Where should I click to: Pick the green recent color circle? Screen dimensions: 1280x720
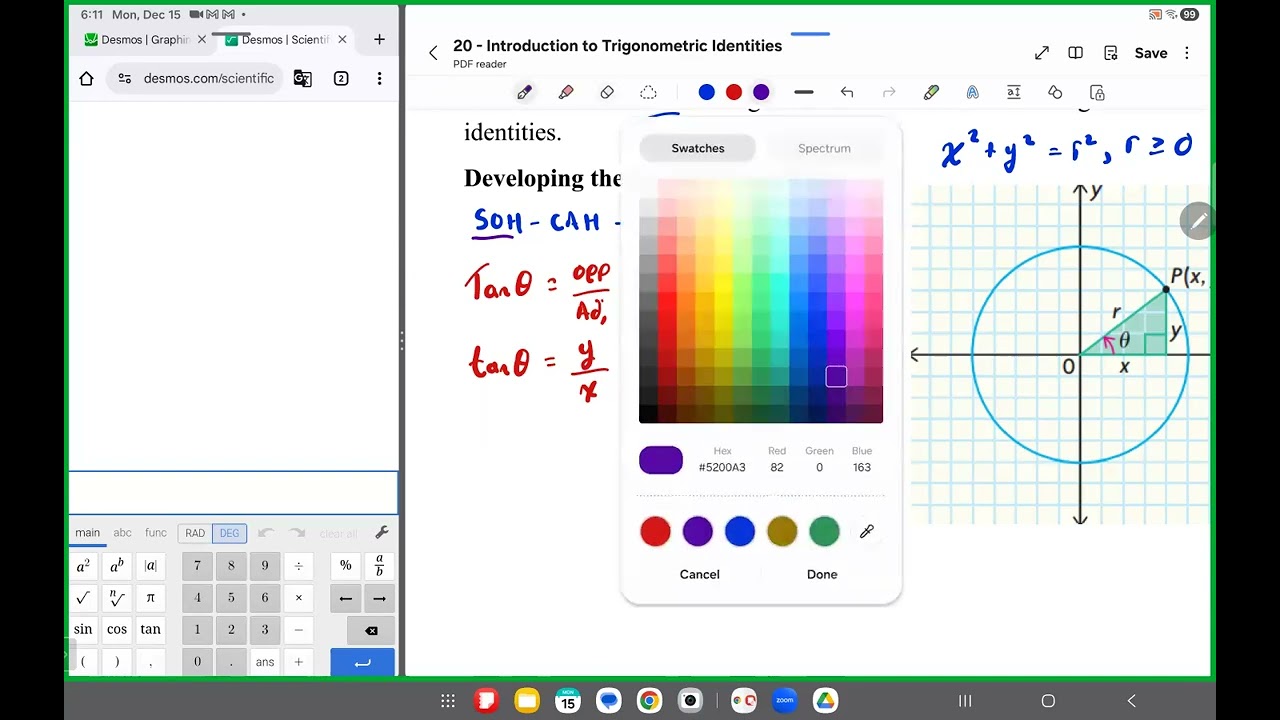(824, 531)
